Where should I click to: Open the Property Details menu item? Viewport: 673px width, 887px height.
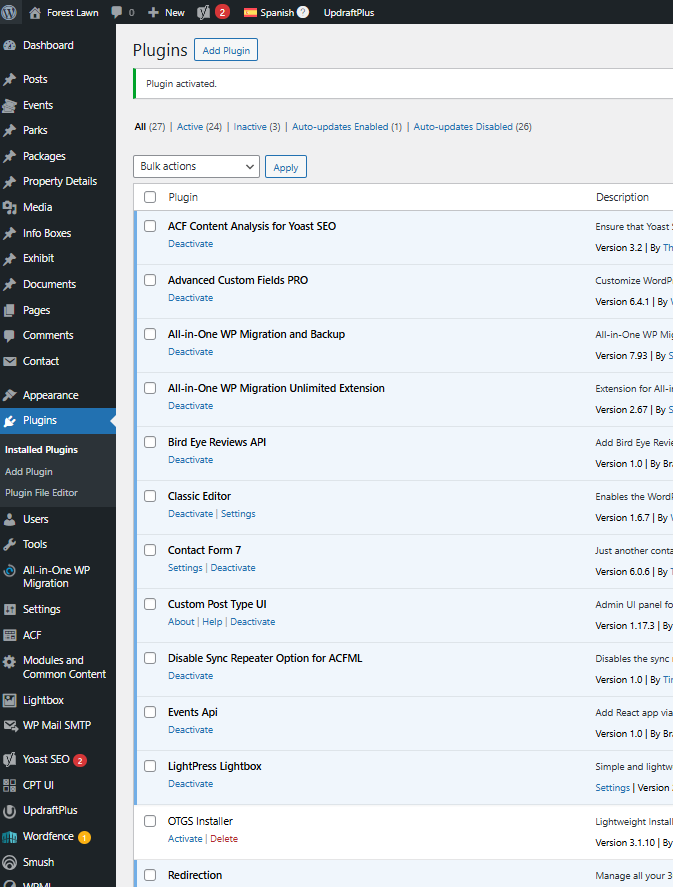pos(60,182)
